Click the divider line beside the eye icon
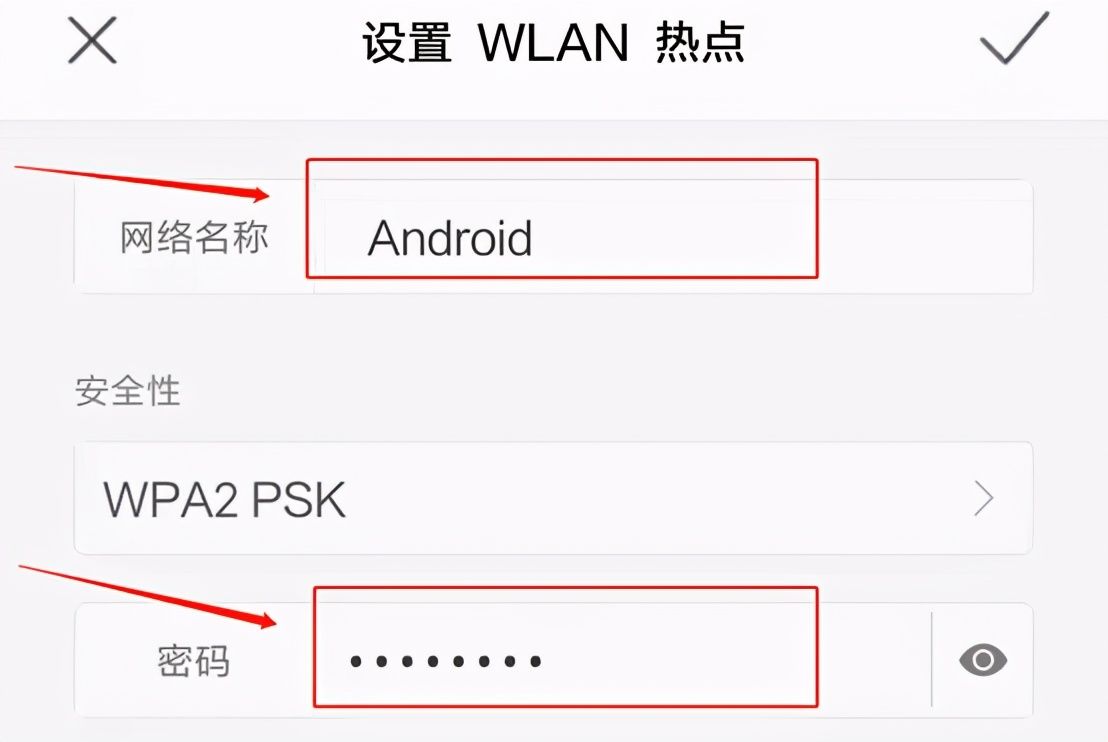This screenshot has height=742, width=1108. click(x=932, y=659)
